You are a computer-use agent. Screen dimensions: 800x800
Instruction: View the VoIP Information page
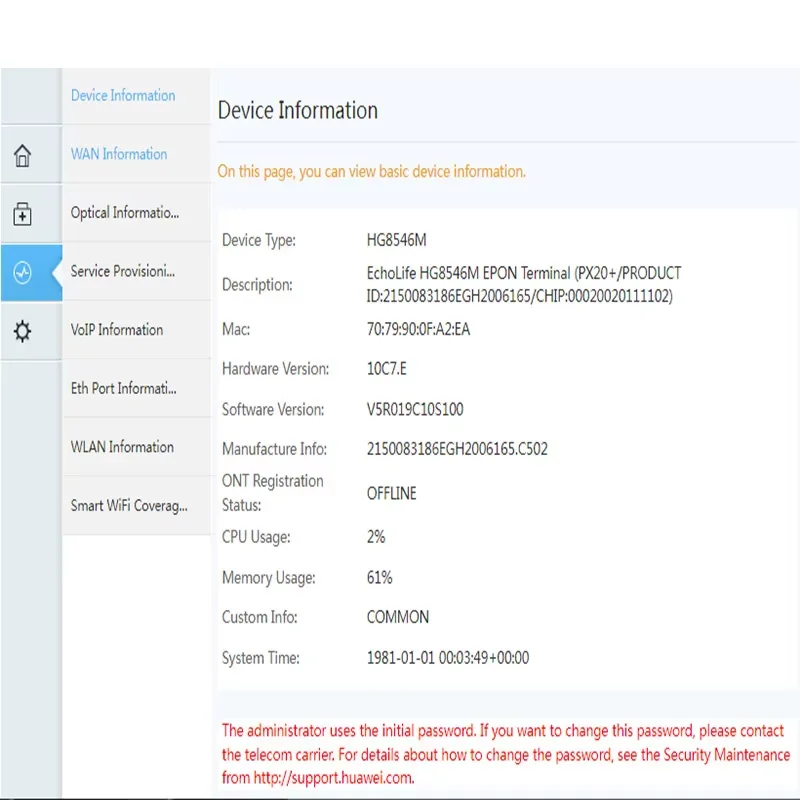point(117,330)
